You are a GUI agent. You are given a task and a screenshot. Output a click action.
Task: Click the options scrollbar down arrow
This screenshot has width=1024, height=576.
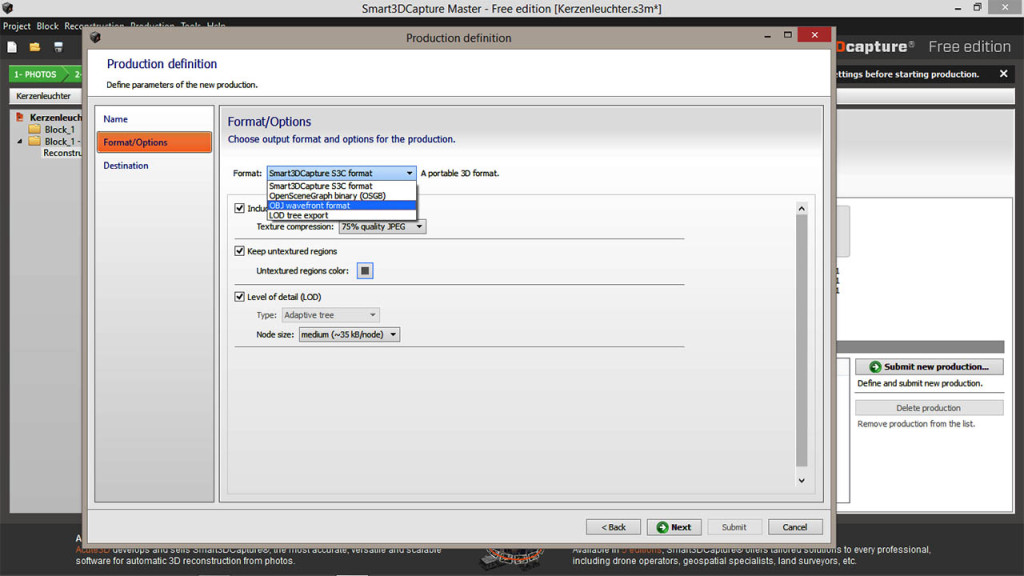coord(801,481)
